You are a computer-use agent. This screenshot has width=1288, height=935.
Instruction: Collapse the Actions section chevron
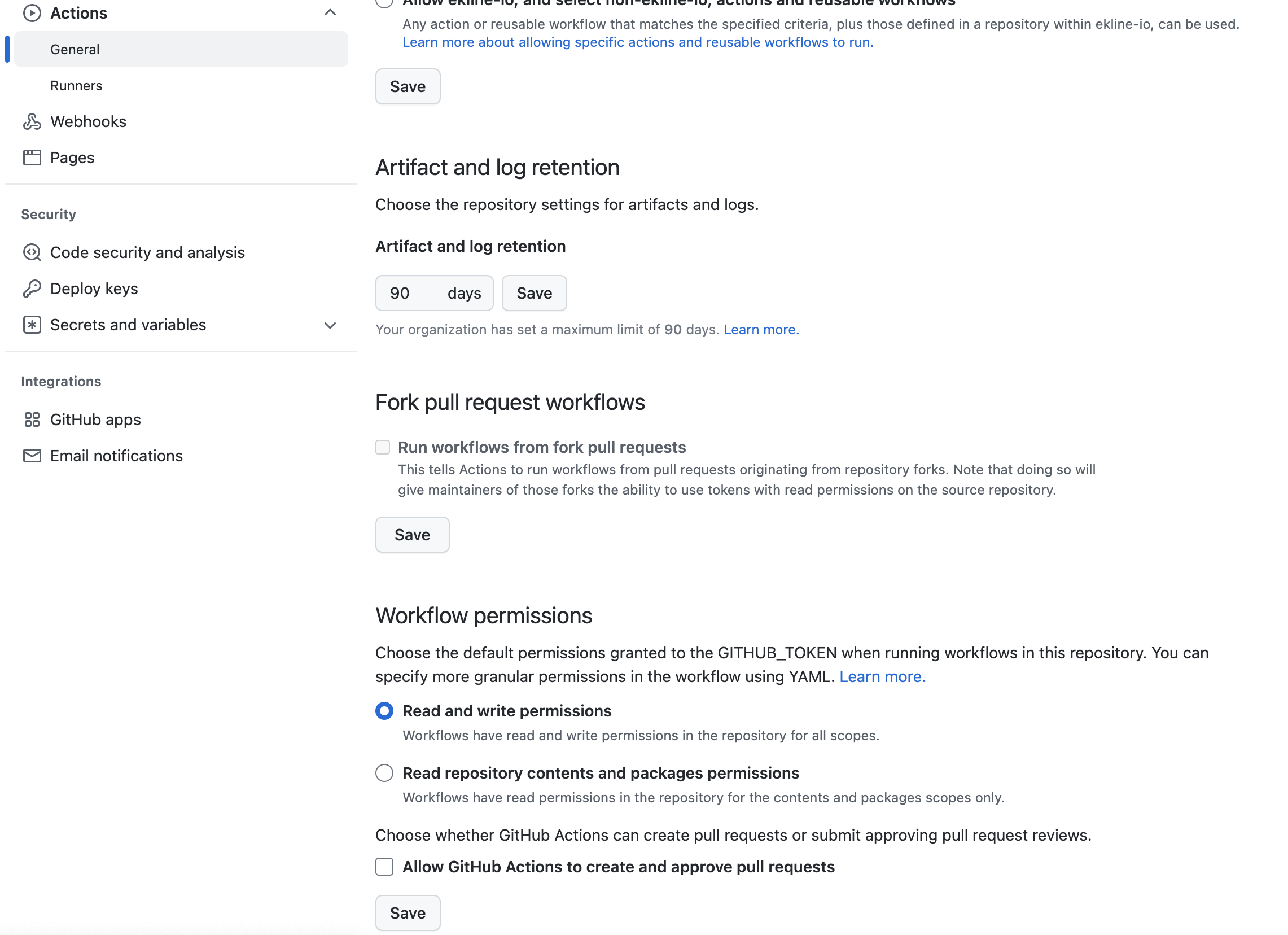click(x=330, y=12)
